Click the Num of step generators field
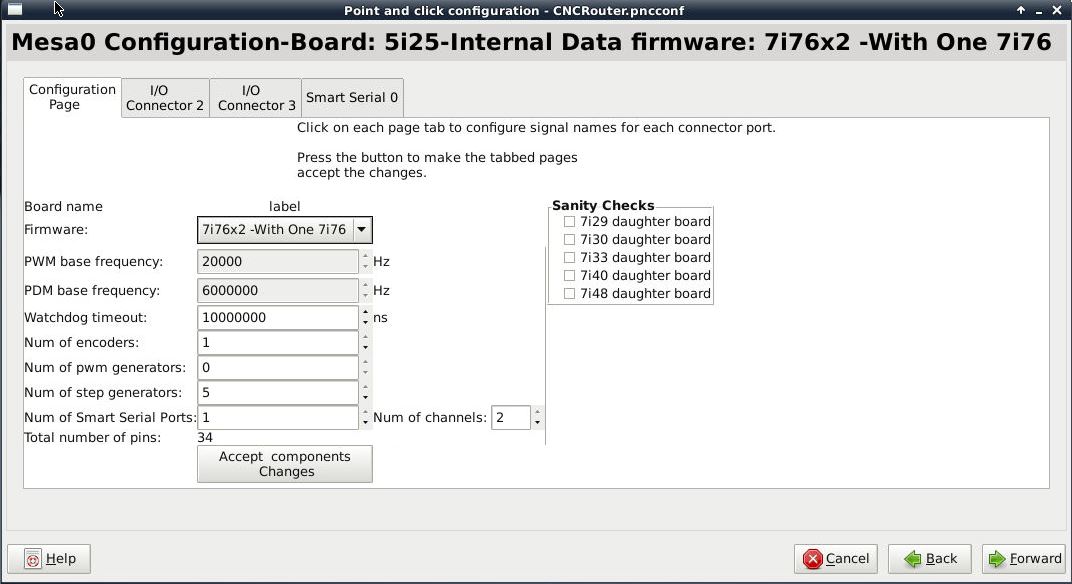Image resolution: width=1072 pixels, height=584 pixels. click(278, 393)
